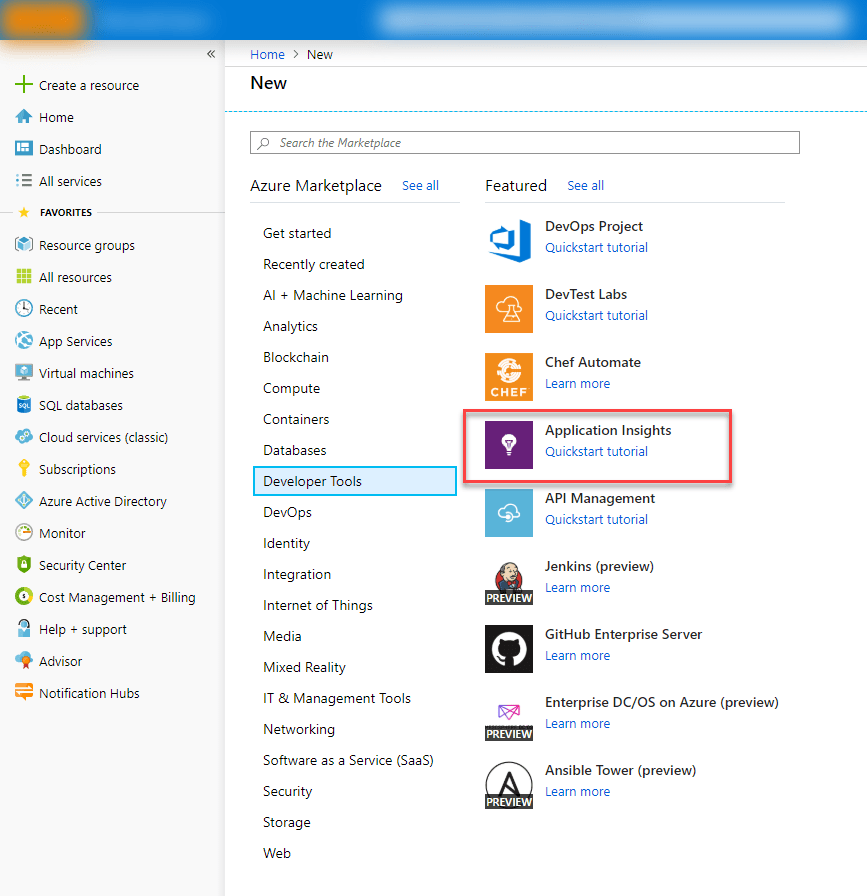Open the Dashboard icon in sidebar
The width and height of the screenshot is (867, 896).
[23, 149]
